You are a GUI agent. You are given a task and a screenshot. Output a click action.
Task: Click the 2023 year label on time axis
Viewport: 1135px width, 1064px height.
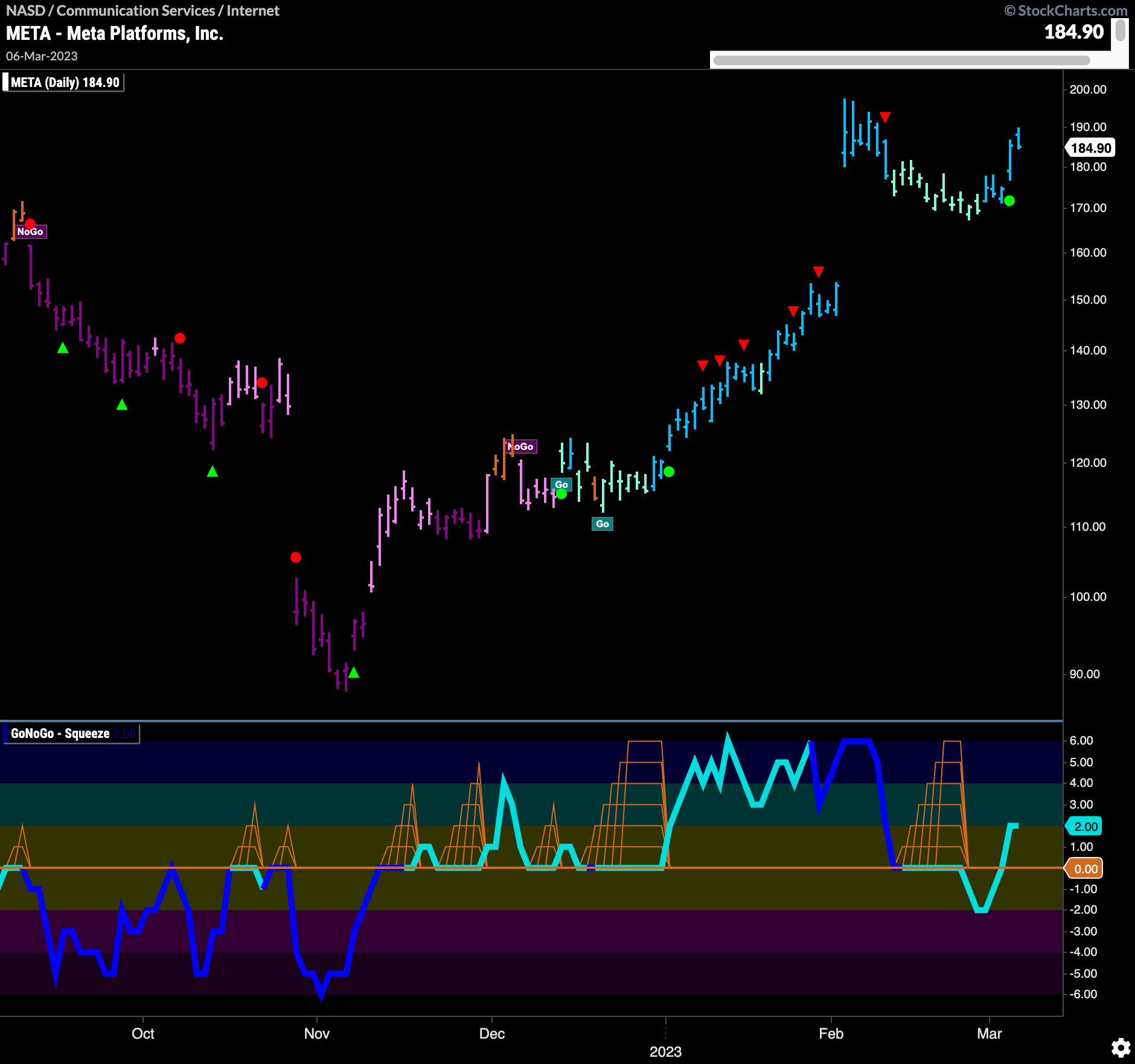(x=665, y=1051)
